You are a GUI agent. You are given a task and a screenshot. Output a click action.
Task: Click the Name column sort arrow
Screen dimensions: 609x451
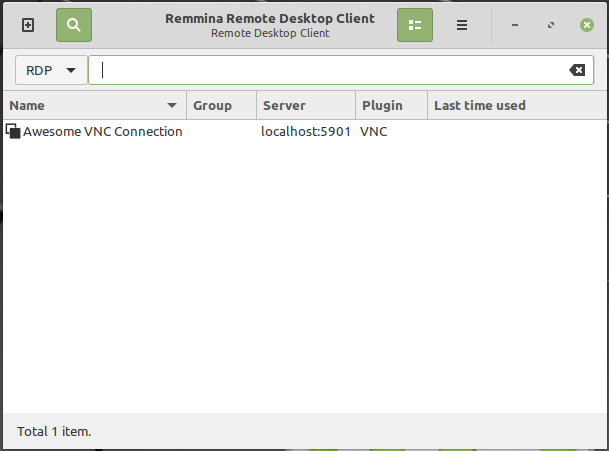172,105
